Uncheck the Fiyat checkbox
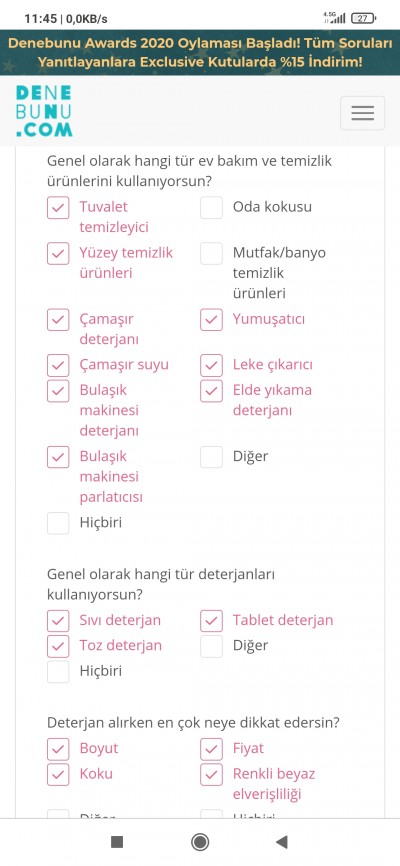The width and height of the screenshot is (400, 866). [x=211, y=749]
